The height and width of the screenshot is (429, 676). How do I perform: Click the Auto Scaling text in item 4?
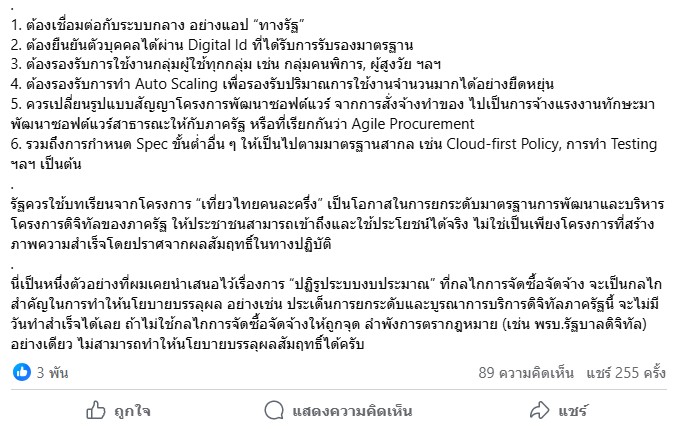click(x=176, y=84)
